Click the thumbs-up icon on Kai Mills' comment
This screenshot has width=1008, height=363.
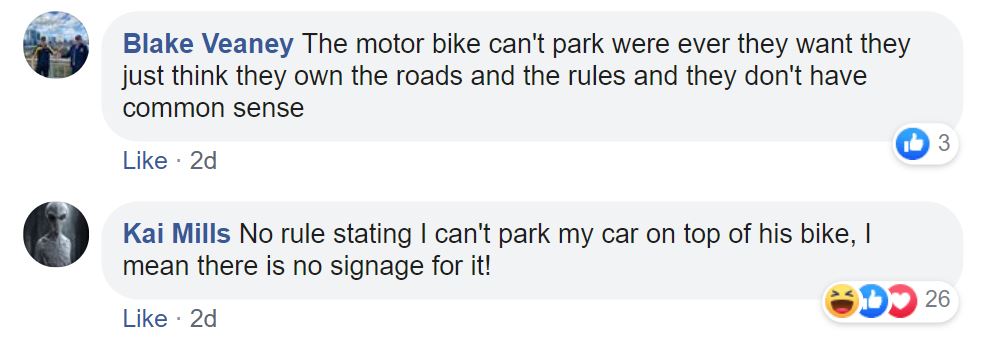click(872, 301)
